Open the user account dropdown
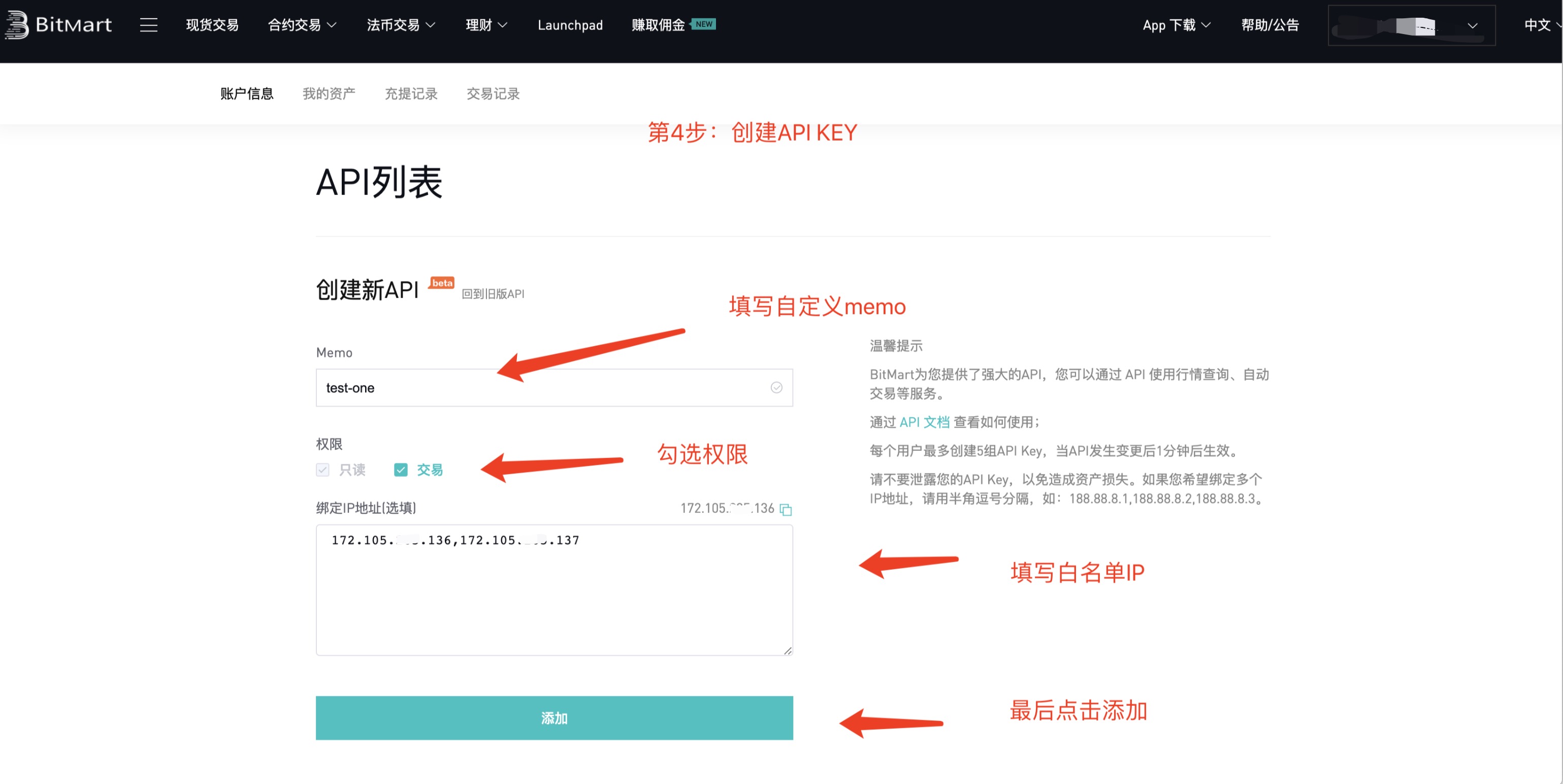Viewport: 1563px width, 784px height. (x=1411, y=25)
